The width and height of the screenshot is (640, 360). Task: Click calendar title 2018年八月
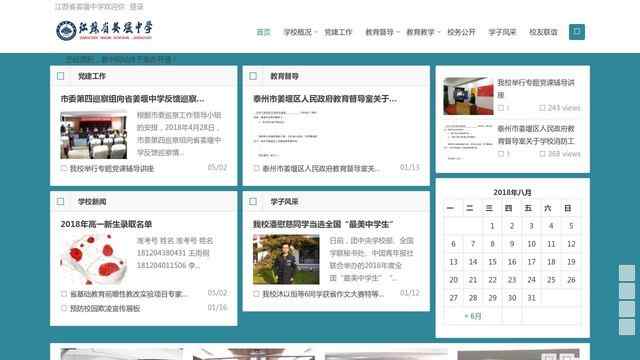(512, 192)
